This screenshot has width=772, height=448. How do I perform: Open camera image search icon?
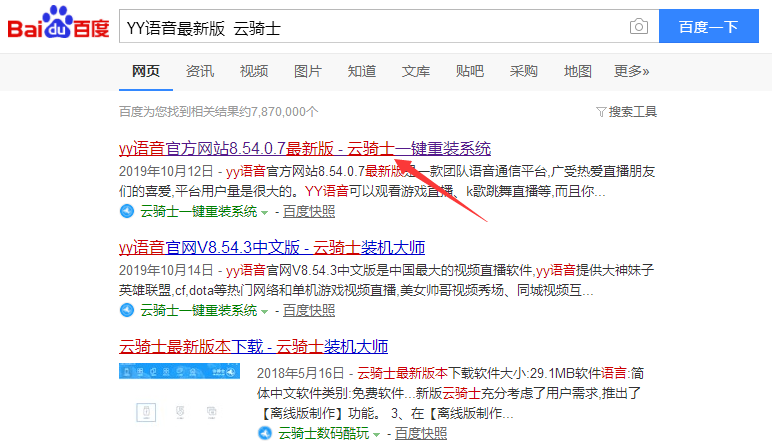(639, 26)
